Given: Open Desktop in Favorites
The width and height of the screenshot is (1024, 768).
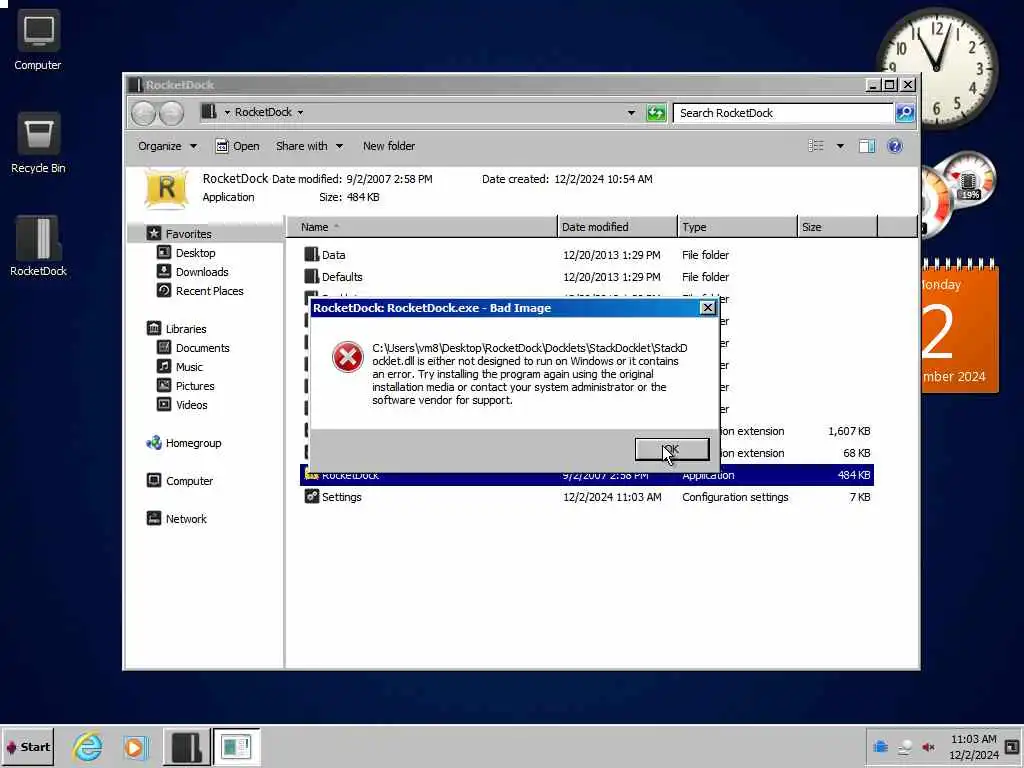Looking at the screenshot, I should [x=186, y=253].
